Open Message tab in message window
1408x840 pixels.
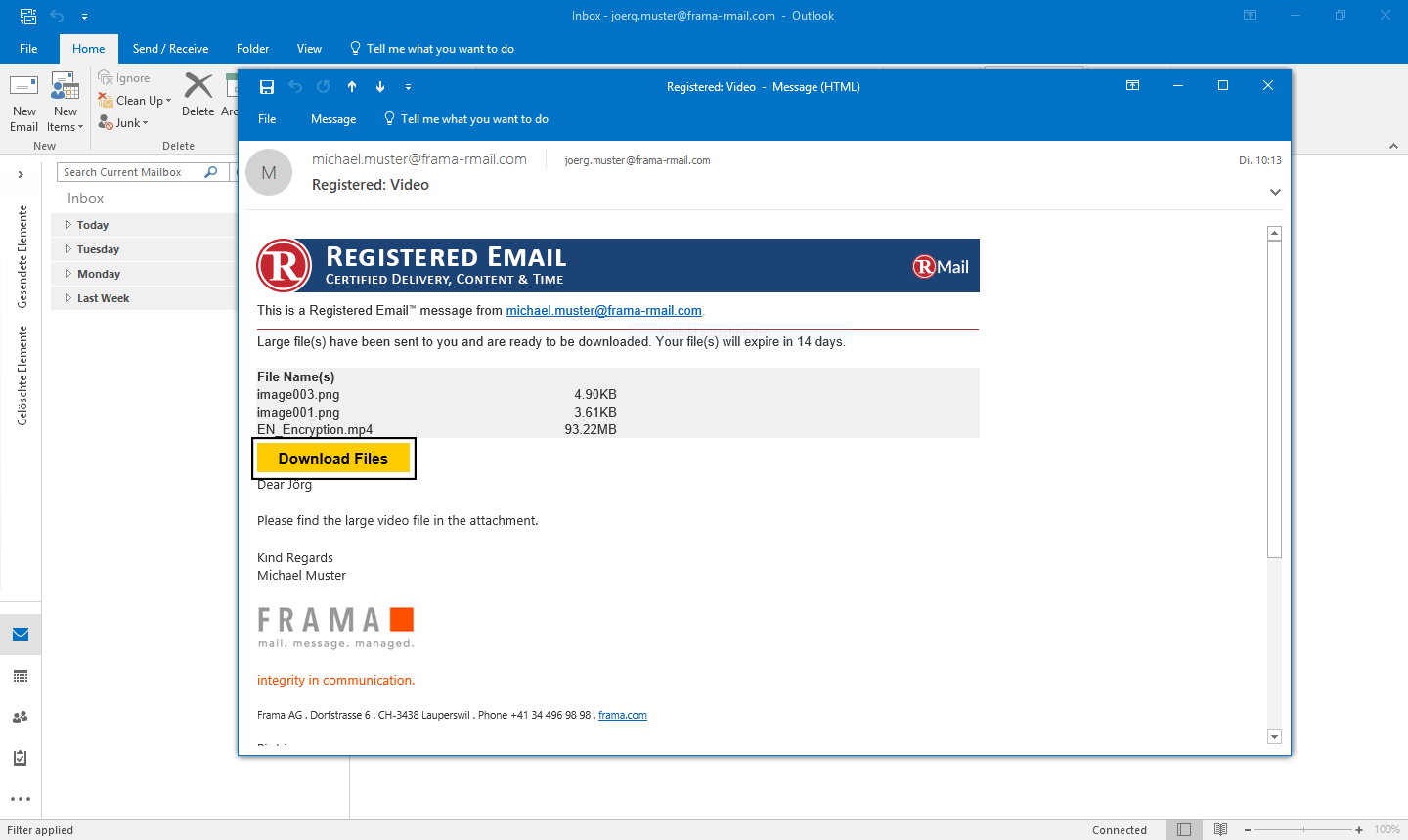333,119
